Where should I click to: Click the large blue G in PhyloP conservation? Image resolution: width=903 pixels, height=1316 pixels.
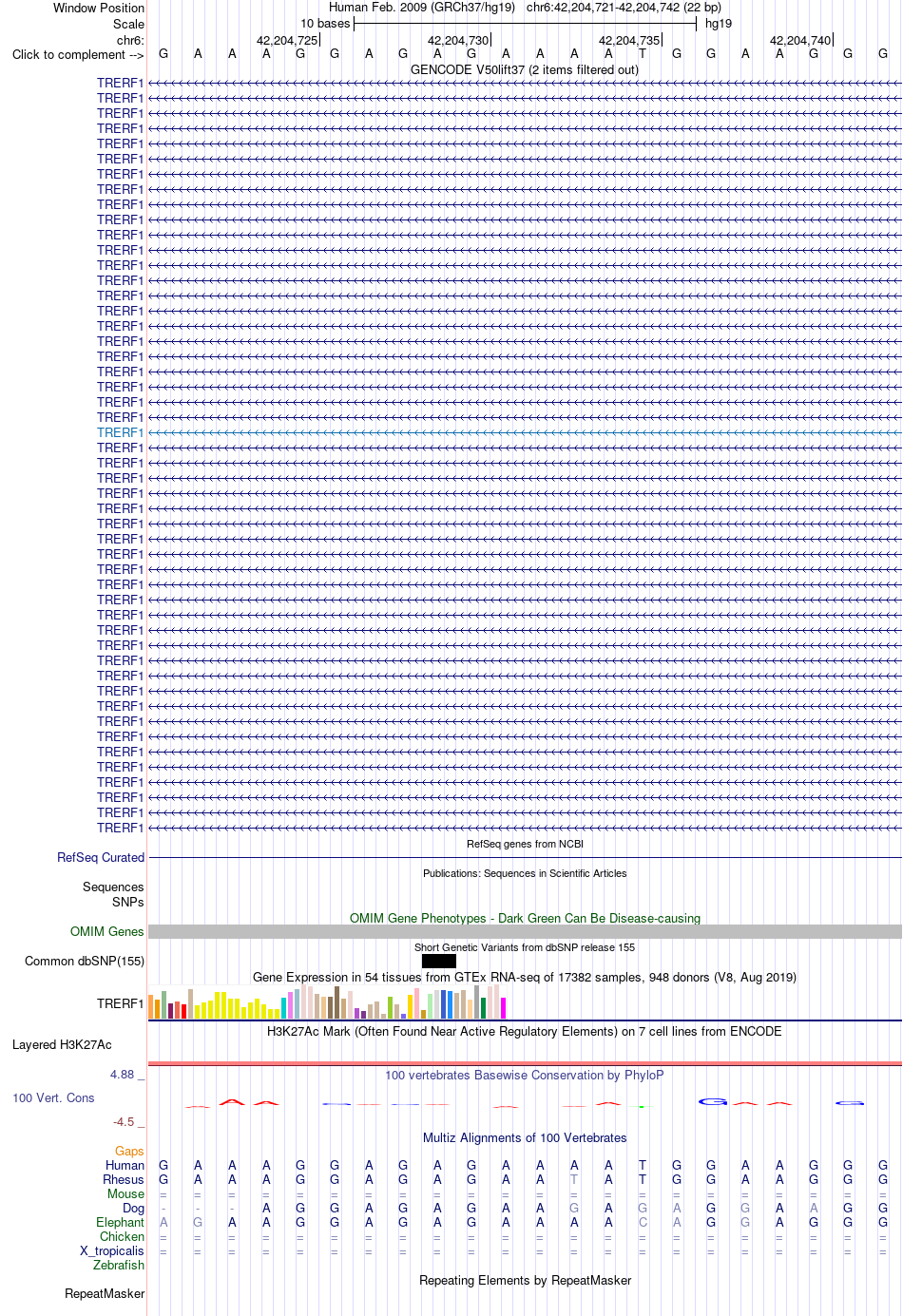pos(713,1102)
